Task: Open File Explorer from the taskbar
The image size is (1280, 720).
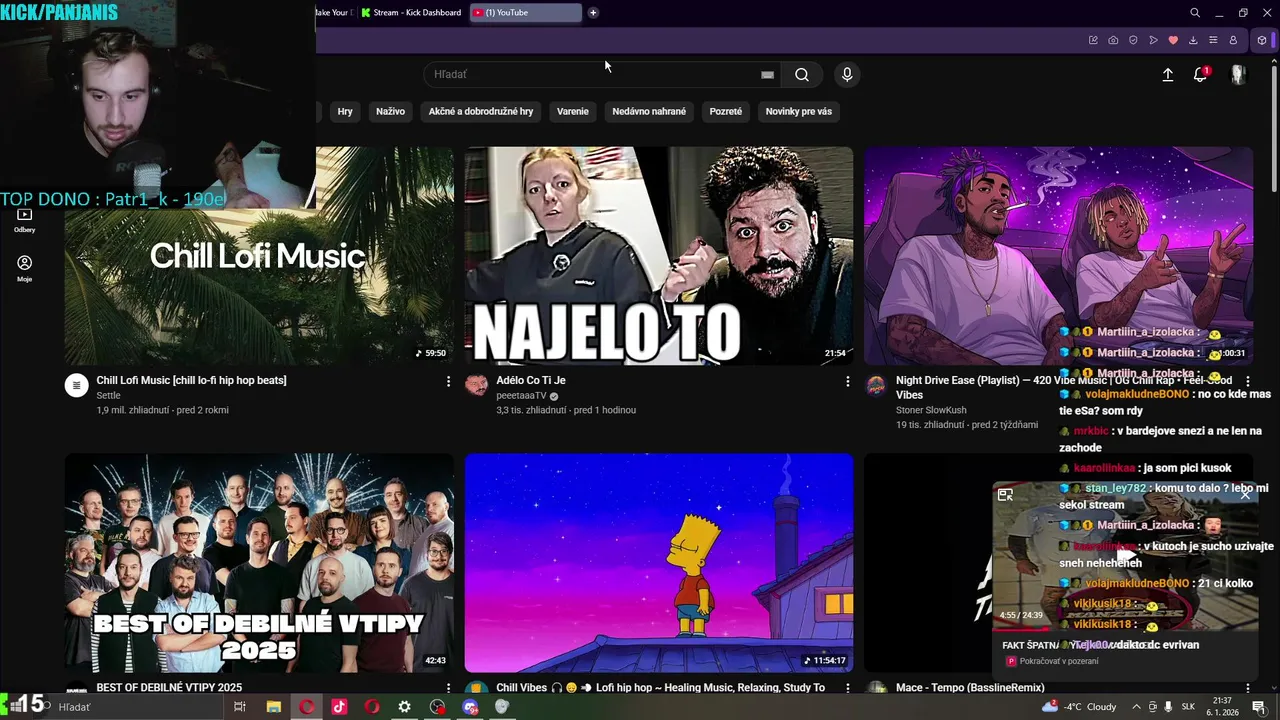Action: (274, 707)
